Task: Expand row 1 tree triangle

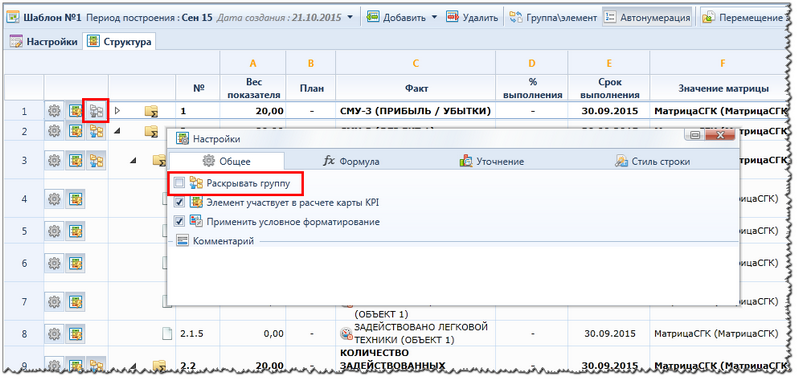Action: [x=118, y=111]
